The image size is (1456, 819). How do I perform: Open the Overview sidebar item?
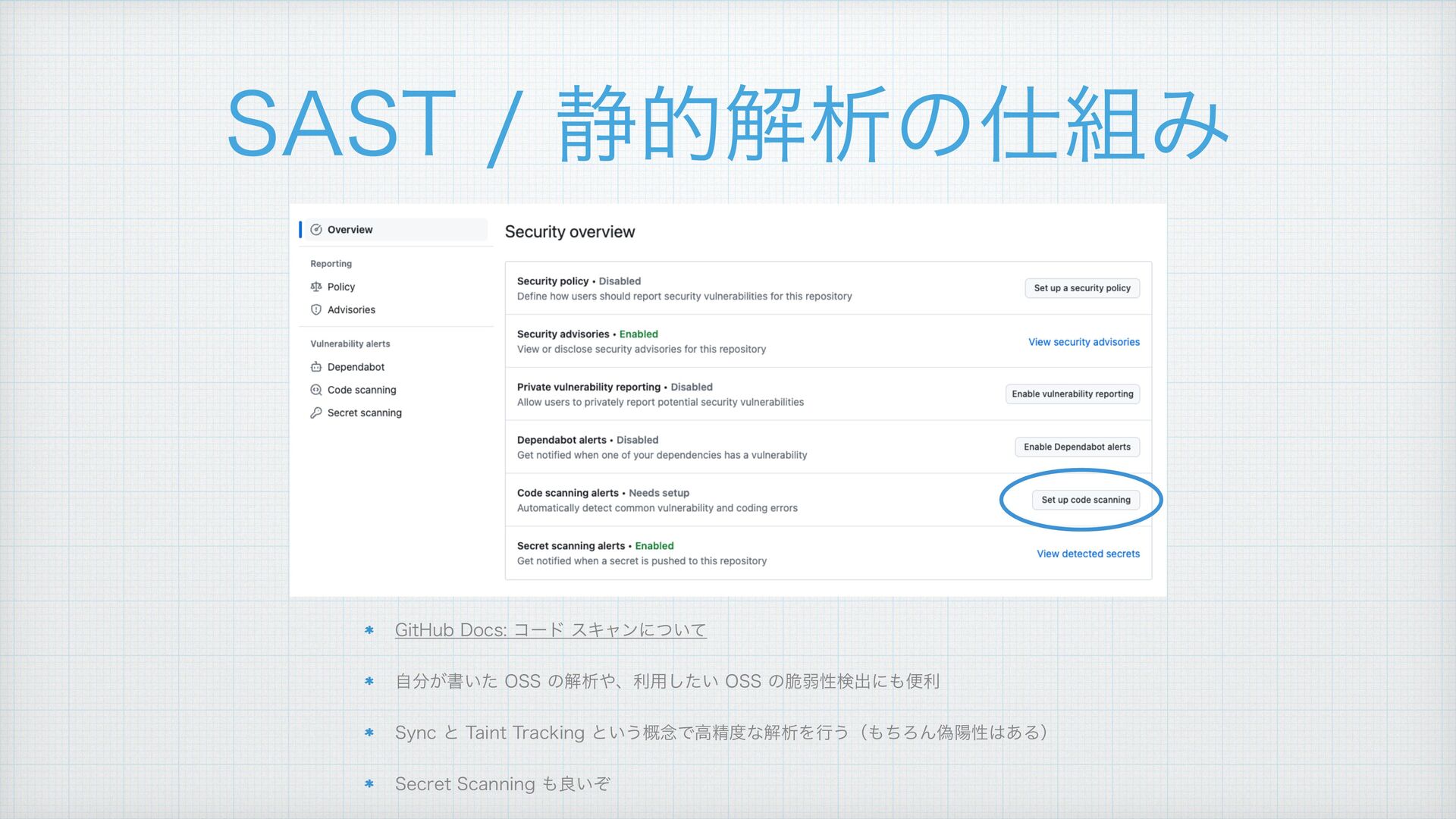tap(393, 230)
